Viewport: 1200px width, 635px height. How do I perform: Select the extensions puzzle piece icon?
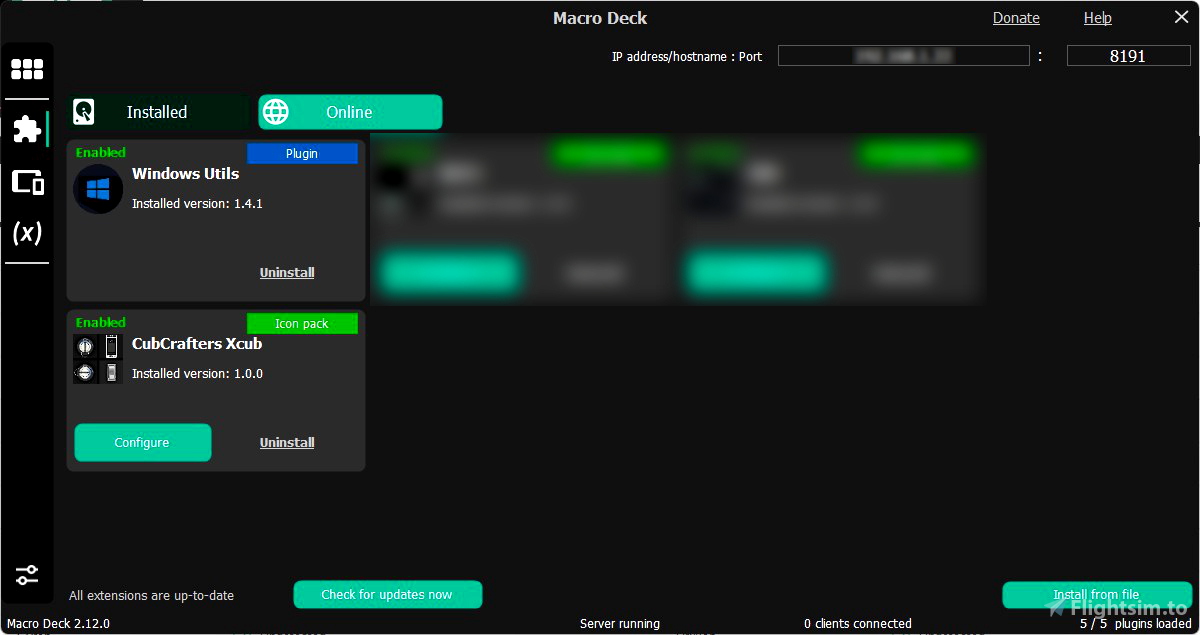click(x=27, y=128)
